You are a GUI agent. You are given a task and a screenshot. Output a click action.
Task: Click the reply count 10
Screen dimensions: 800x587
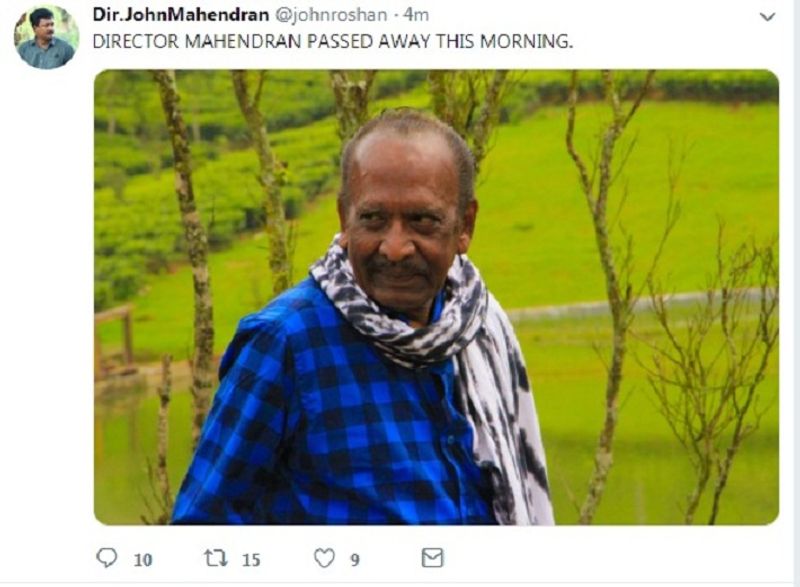pos(143,560)
